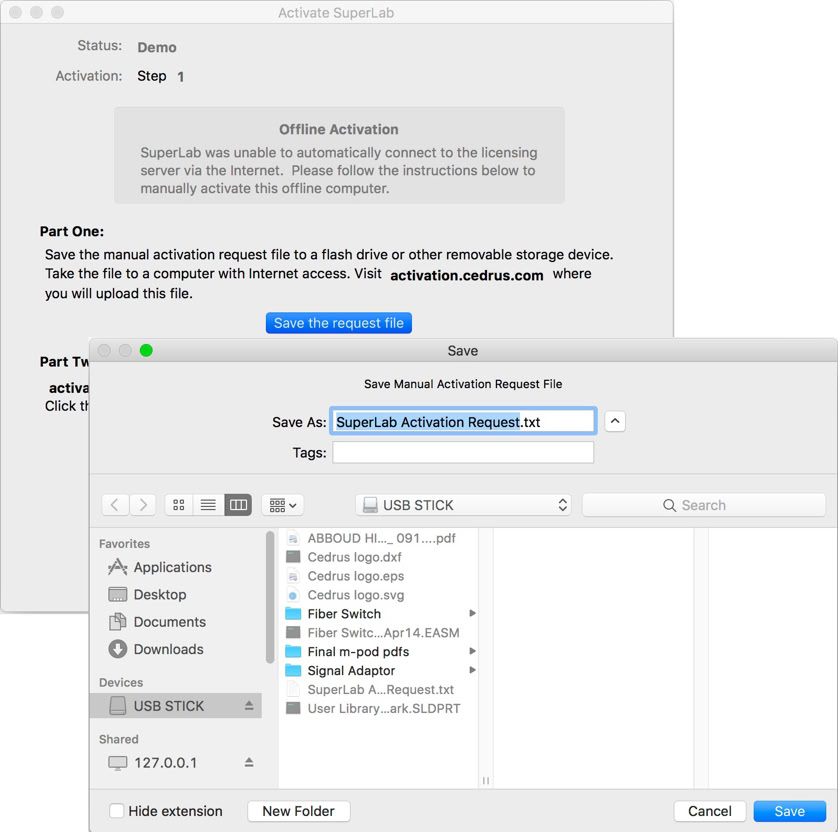Select column view mode
Screen dimensions: 838x832
(x=238, y=505)
